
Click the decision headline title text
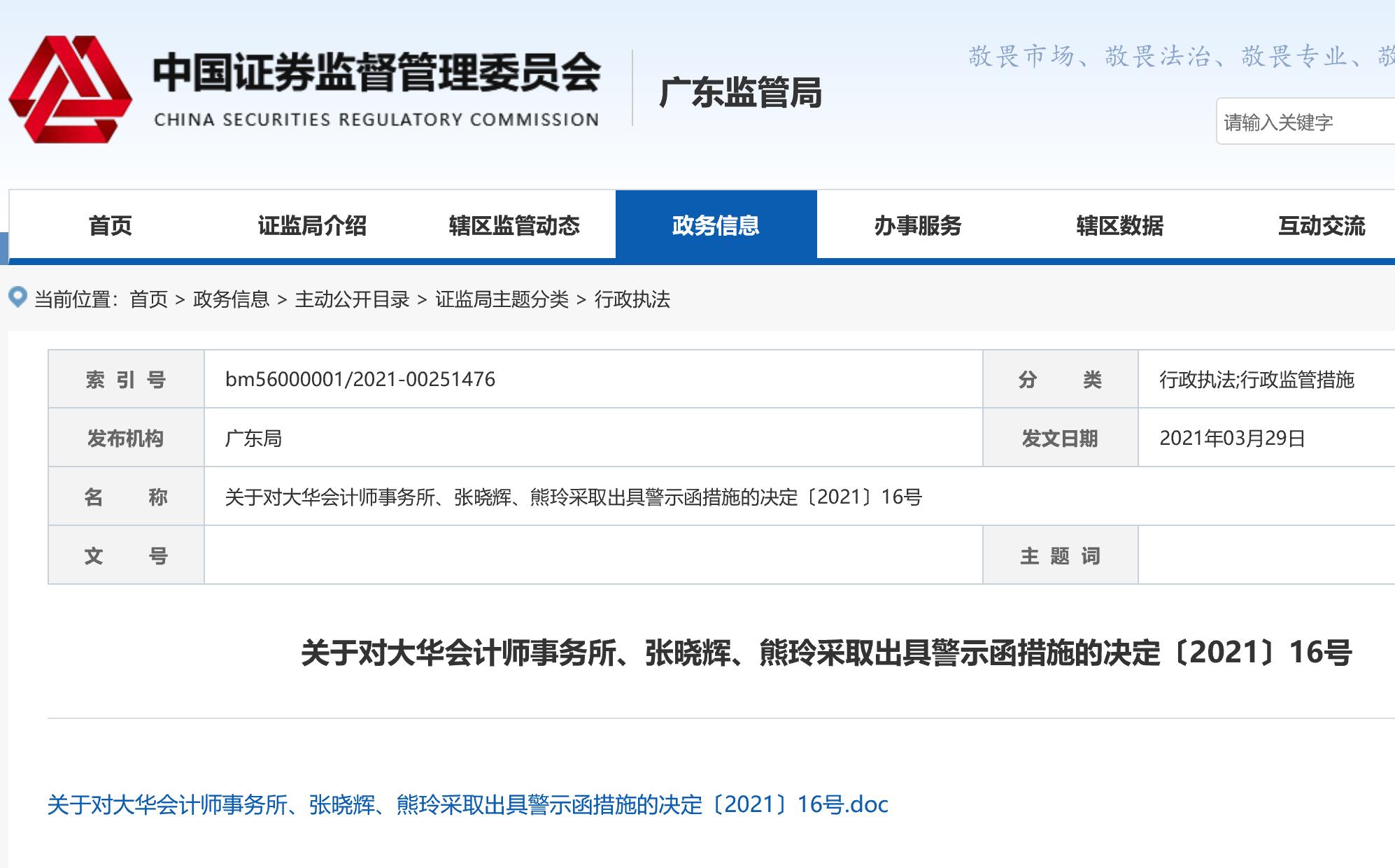[x=826, y=653]
